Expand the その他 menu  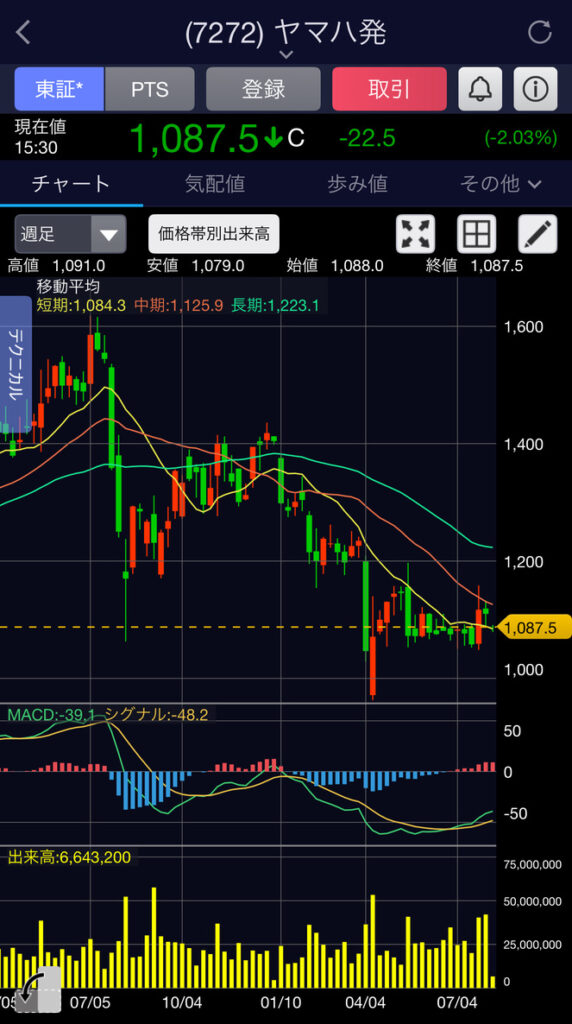coord(500,184)
